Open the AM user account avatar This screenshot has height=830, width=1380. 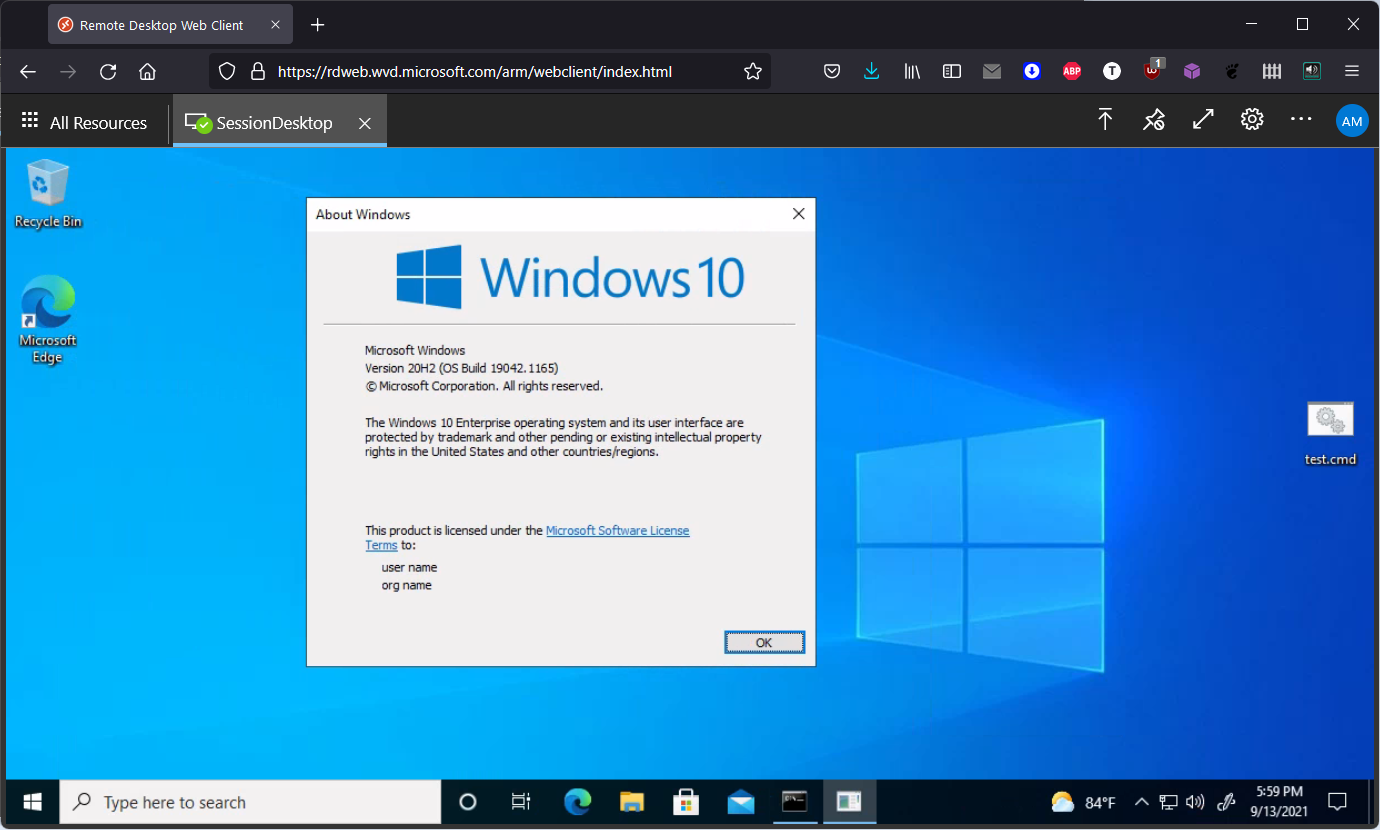click(1352, 121)
